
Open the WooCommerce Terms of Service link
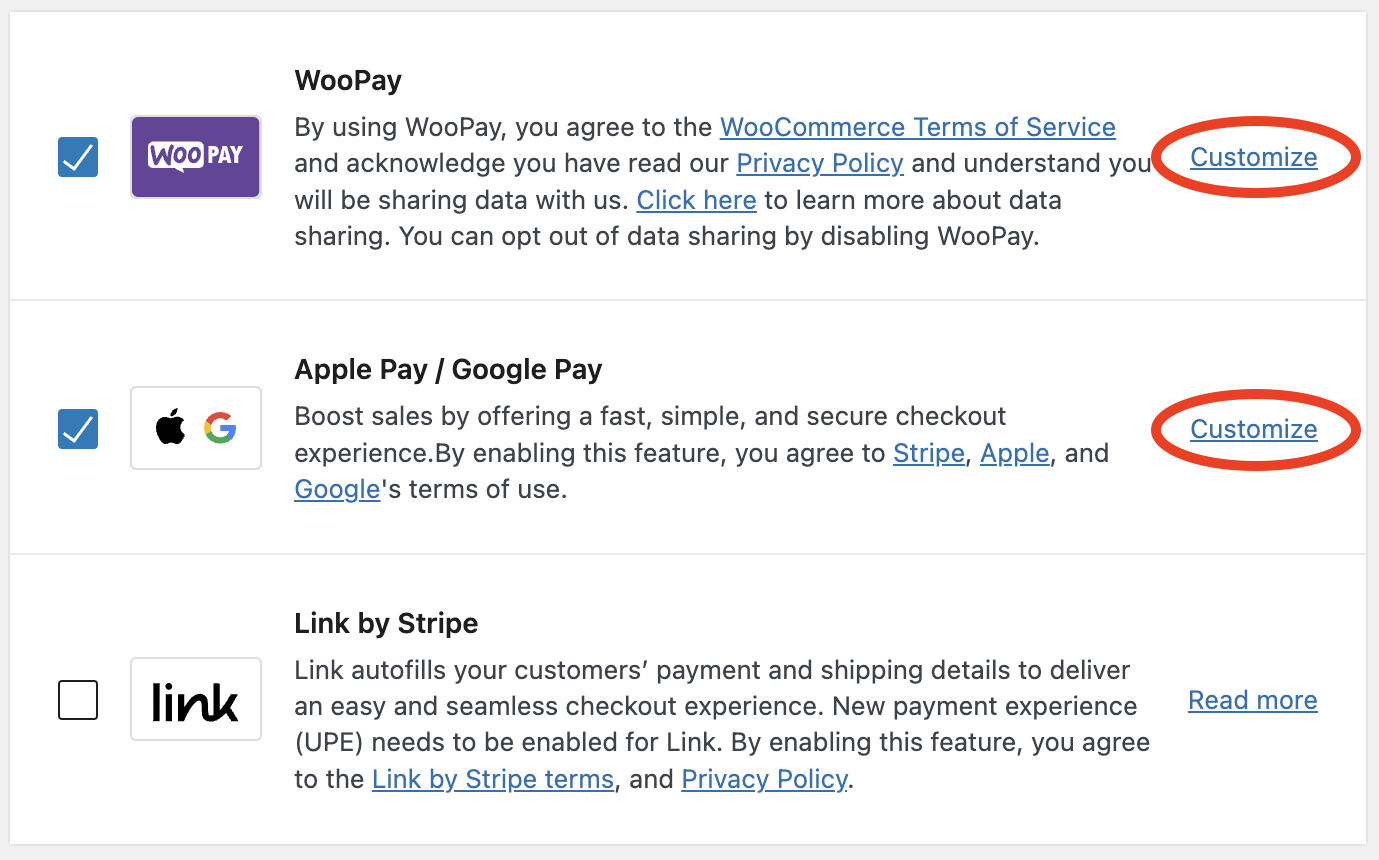917,127
